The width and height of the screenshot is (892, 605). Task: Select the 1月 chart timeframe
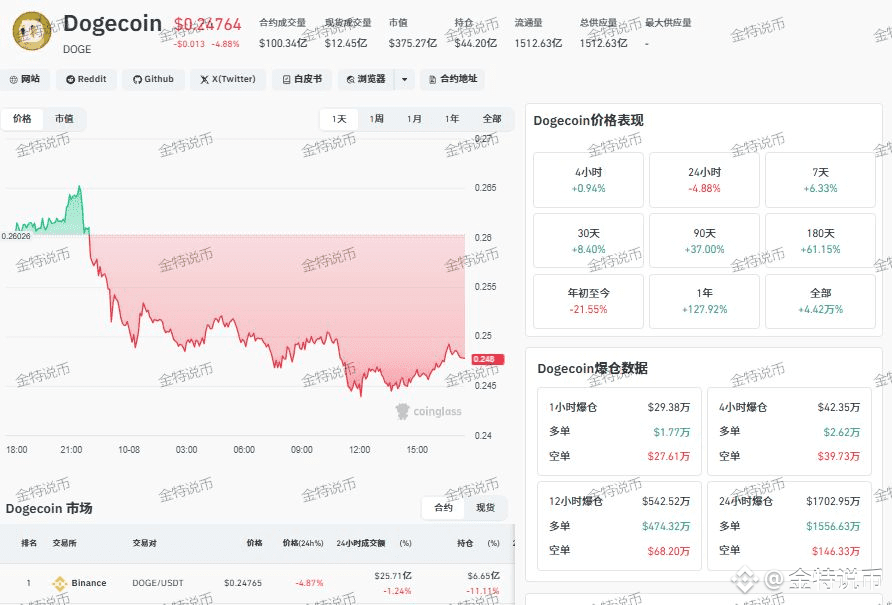pyautogui.click(x=414, y=118)
